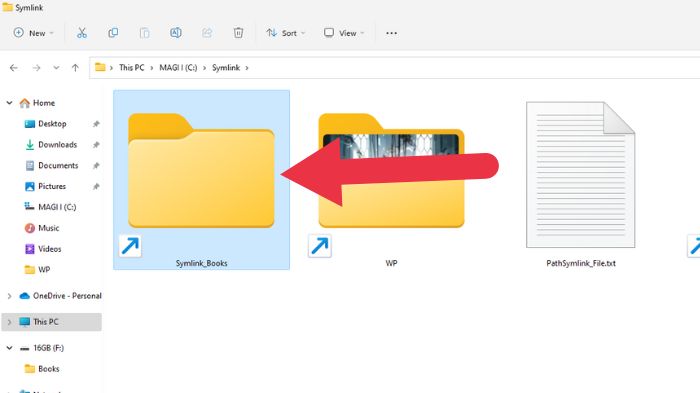Open the See more three-dots menu
This screenshot has height=393, width=700.
(x=392, y=33)
